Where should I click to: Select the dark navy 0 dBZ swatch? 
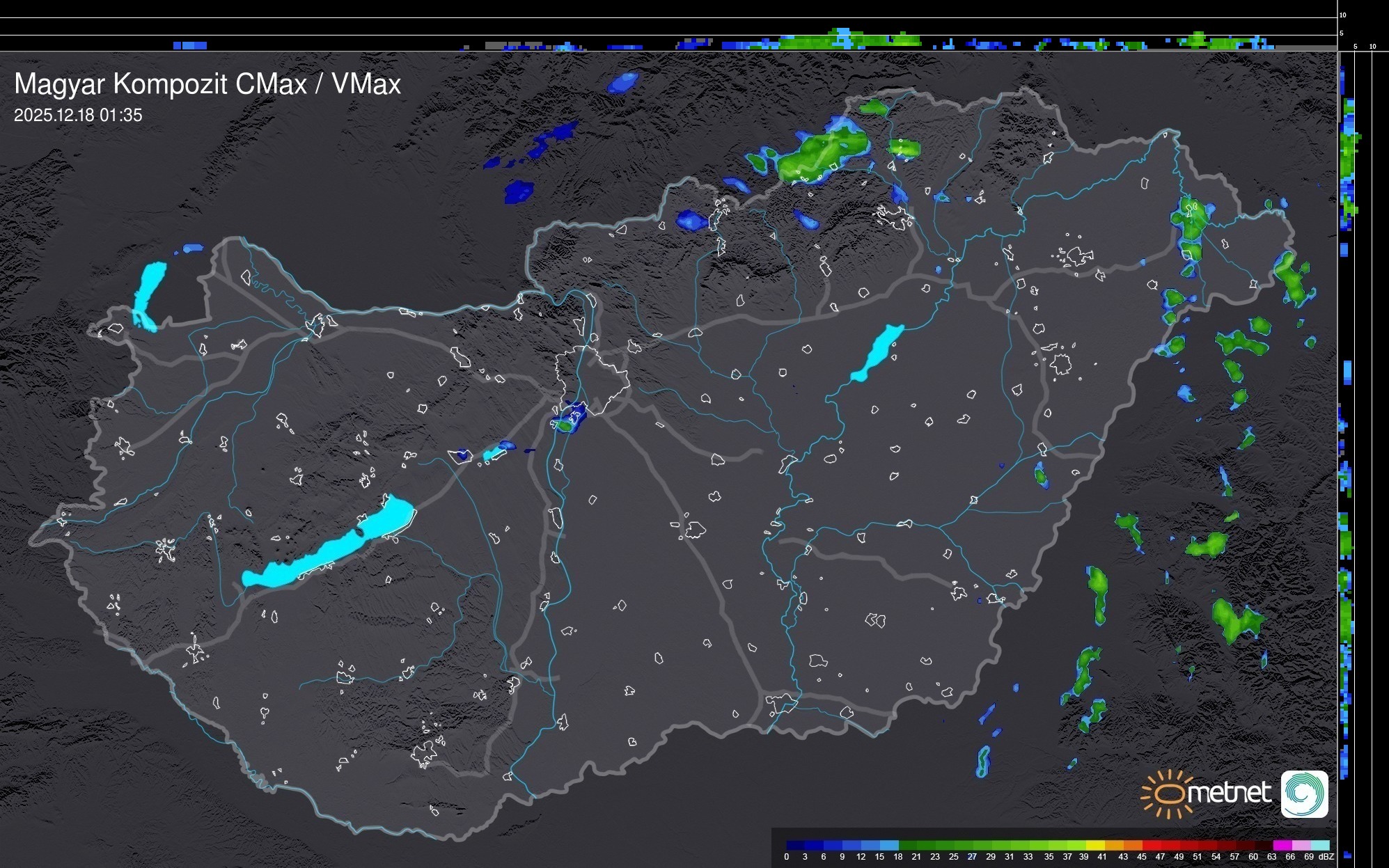pos(791,845)
